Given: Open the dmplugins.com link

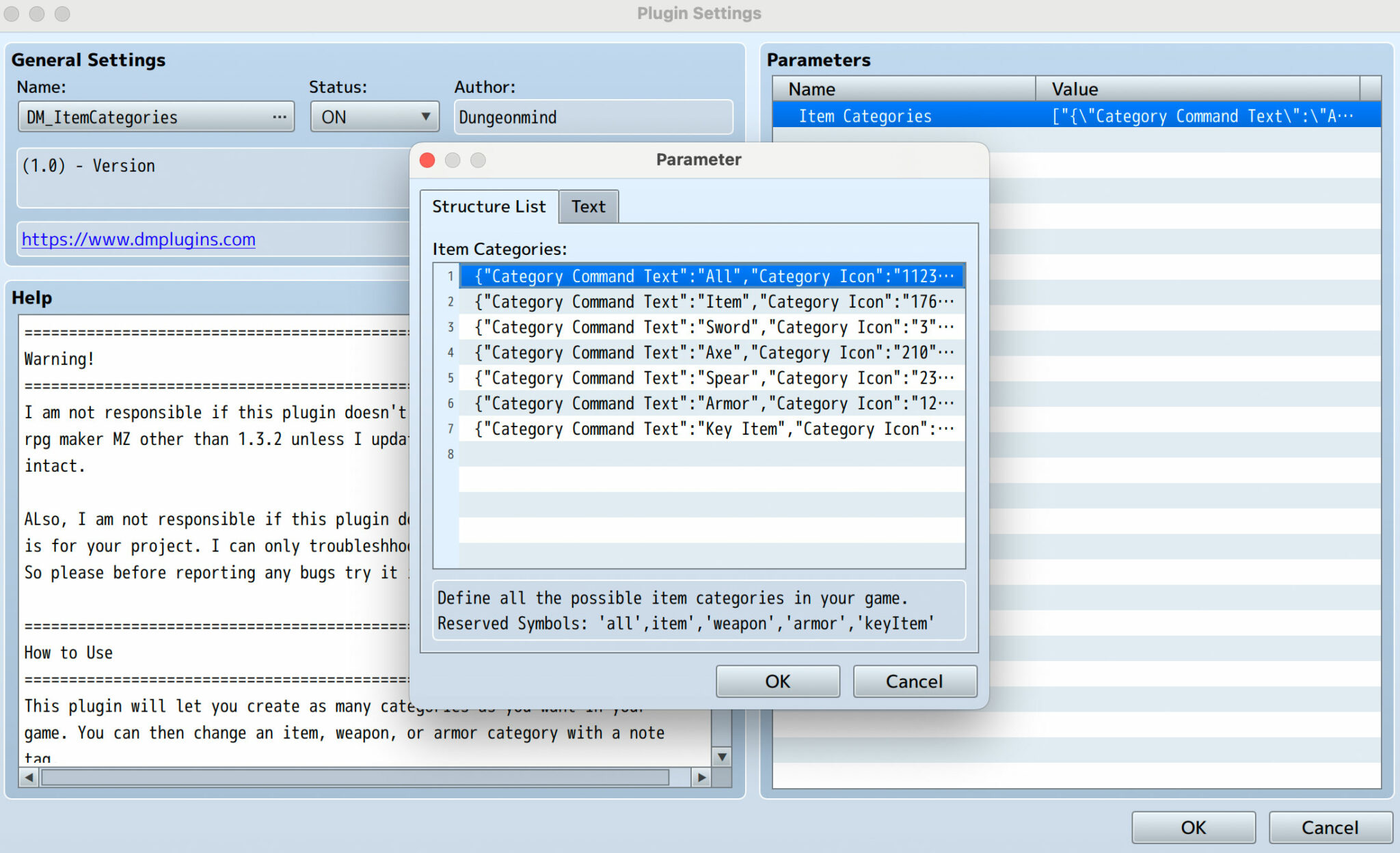Looking at the screenshot, I should pyautogui.click(x=138, y=239).
